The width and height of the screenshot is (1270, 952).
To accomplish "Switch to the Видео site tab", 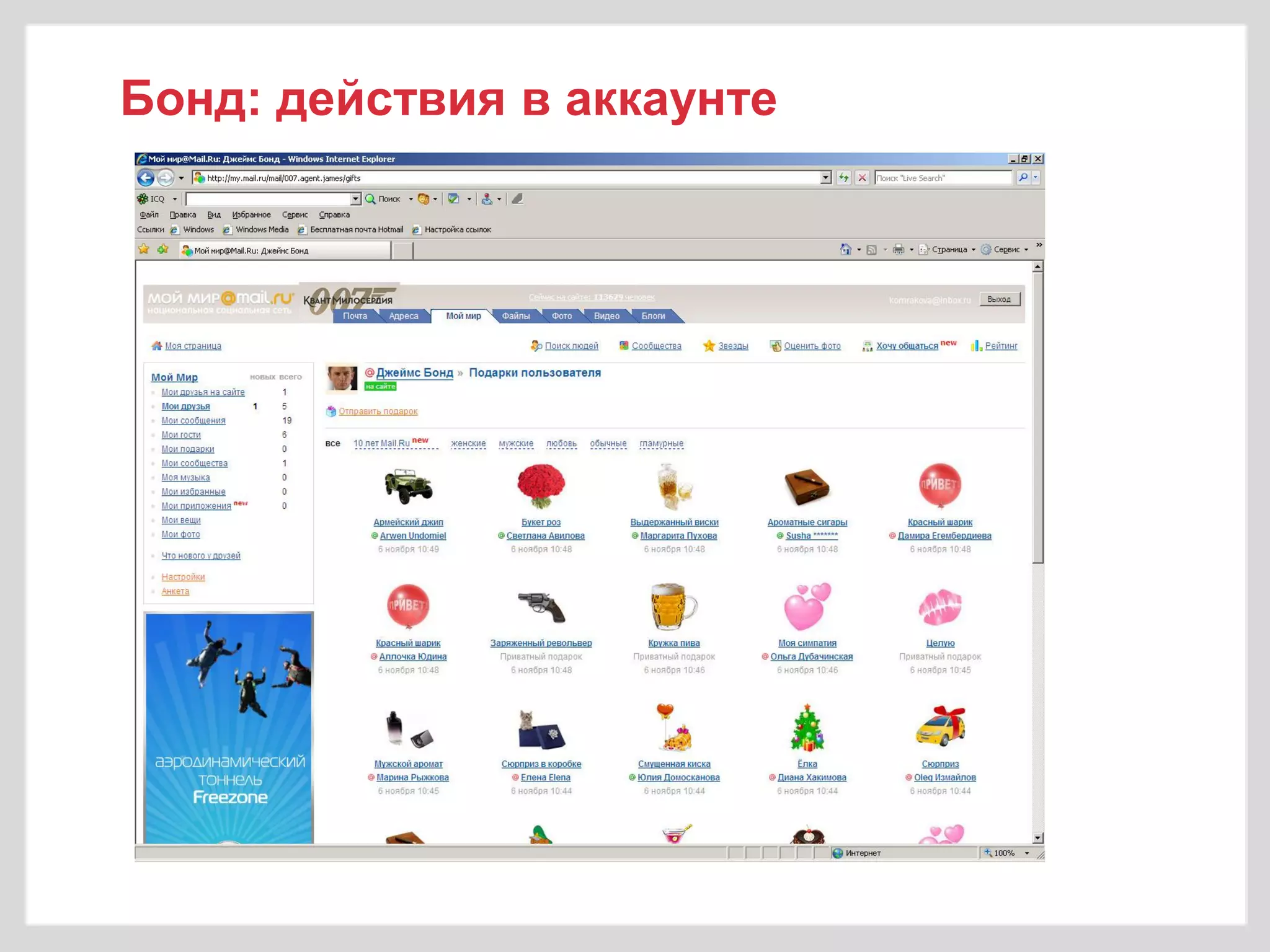I will point(606,316).
